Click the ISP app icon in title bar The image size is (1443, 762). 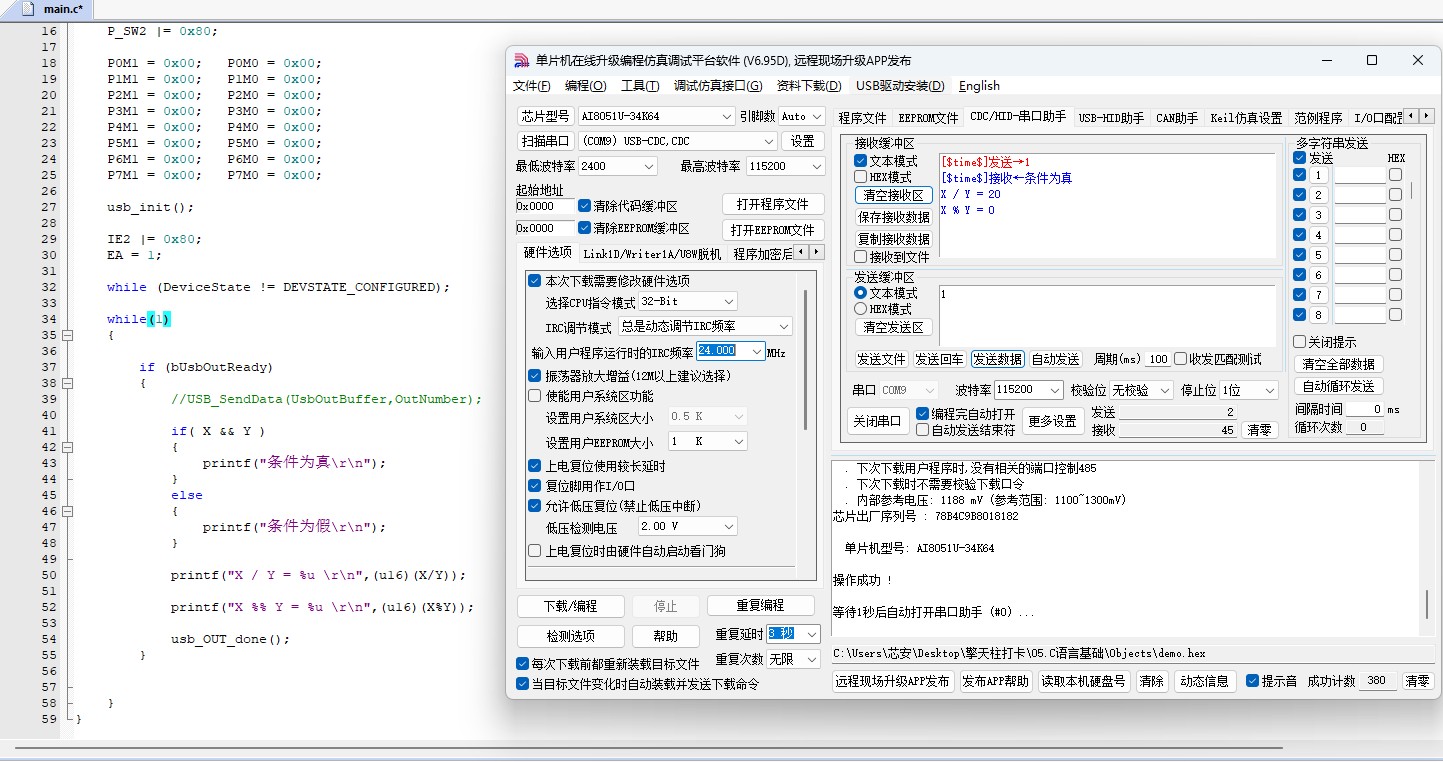tap(521, 60)
